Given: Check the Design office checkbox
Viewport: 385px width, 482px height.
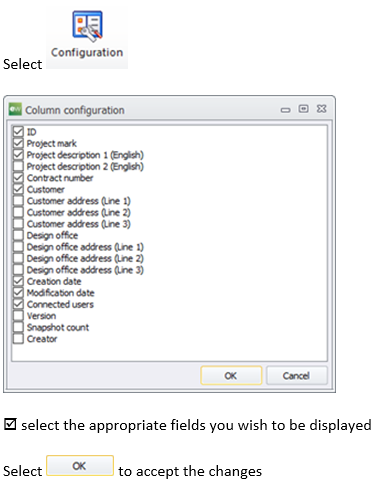Looking at the screenshot, I should coord(18,235).
